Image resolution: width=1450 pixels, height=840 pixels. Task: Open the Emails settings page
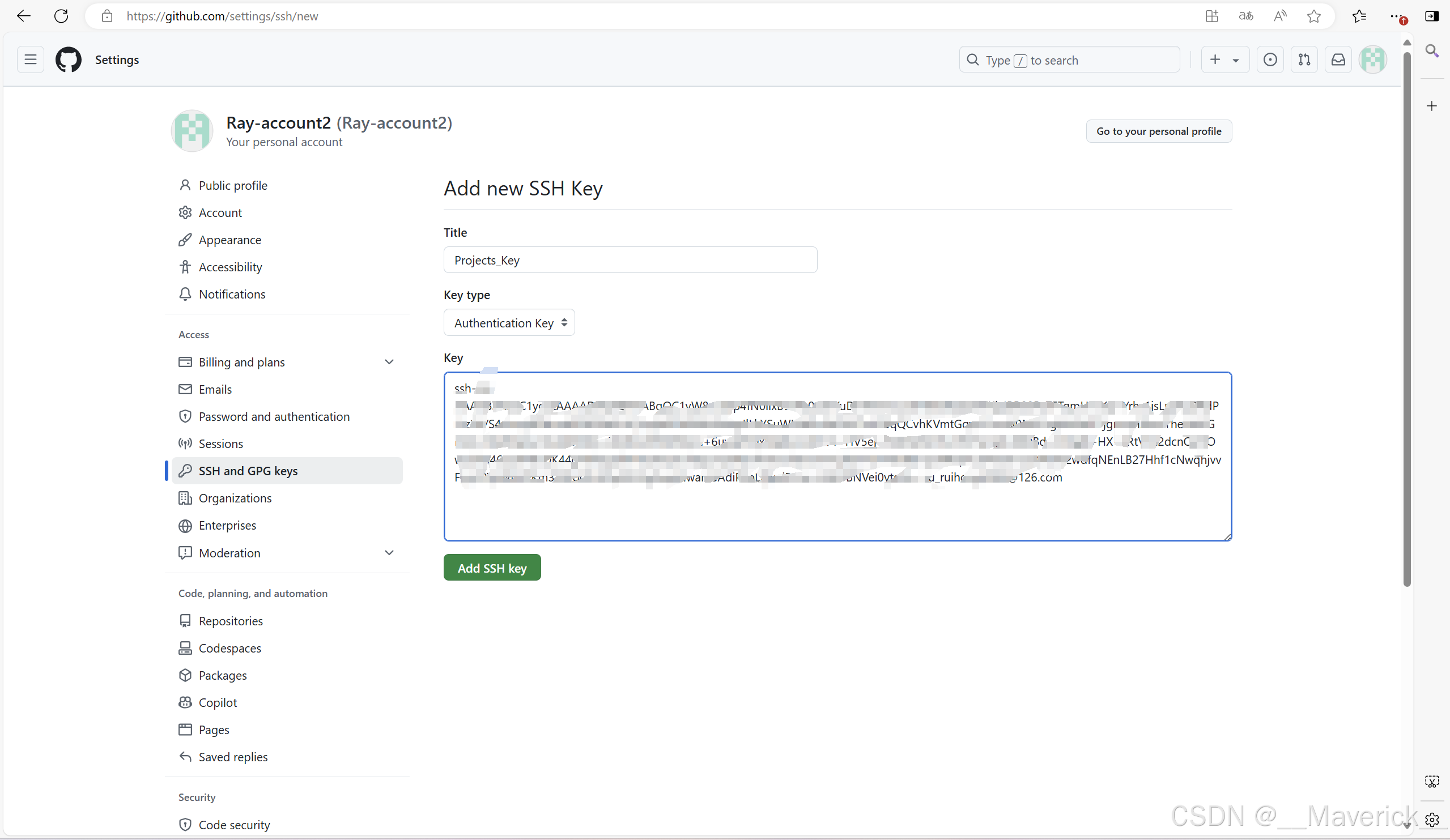[x=215, y=390]
